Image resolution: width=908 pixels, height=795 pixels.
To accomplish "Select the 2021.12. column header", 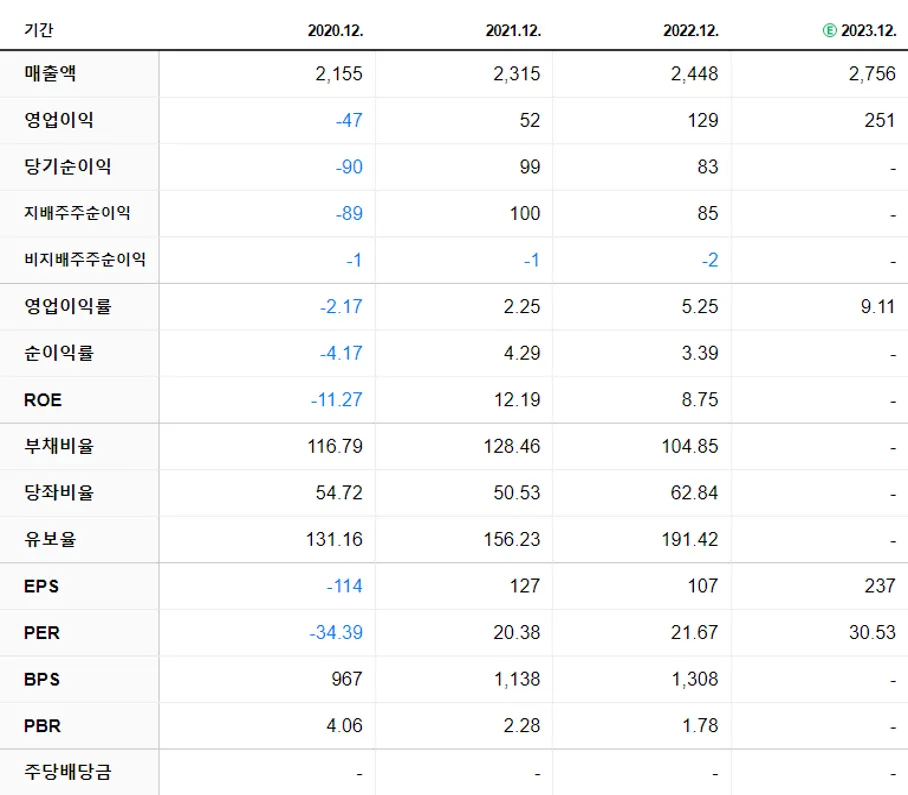I will click(513, 31).
